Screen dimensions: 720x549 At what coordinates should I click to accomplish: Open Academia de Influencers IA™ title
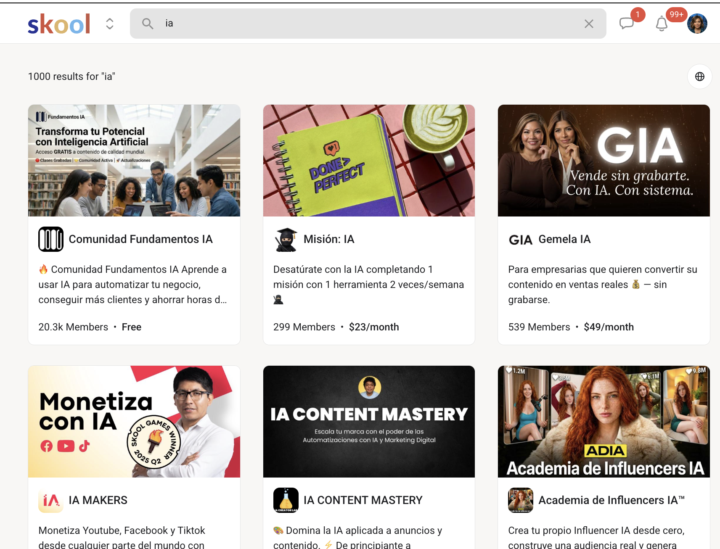pos(611,500)
